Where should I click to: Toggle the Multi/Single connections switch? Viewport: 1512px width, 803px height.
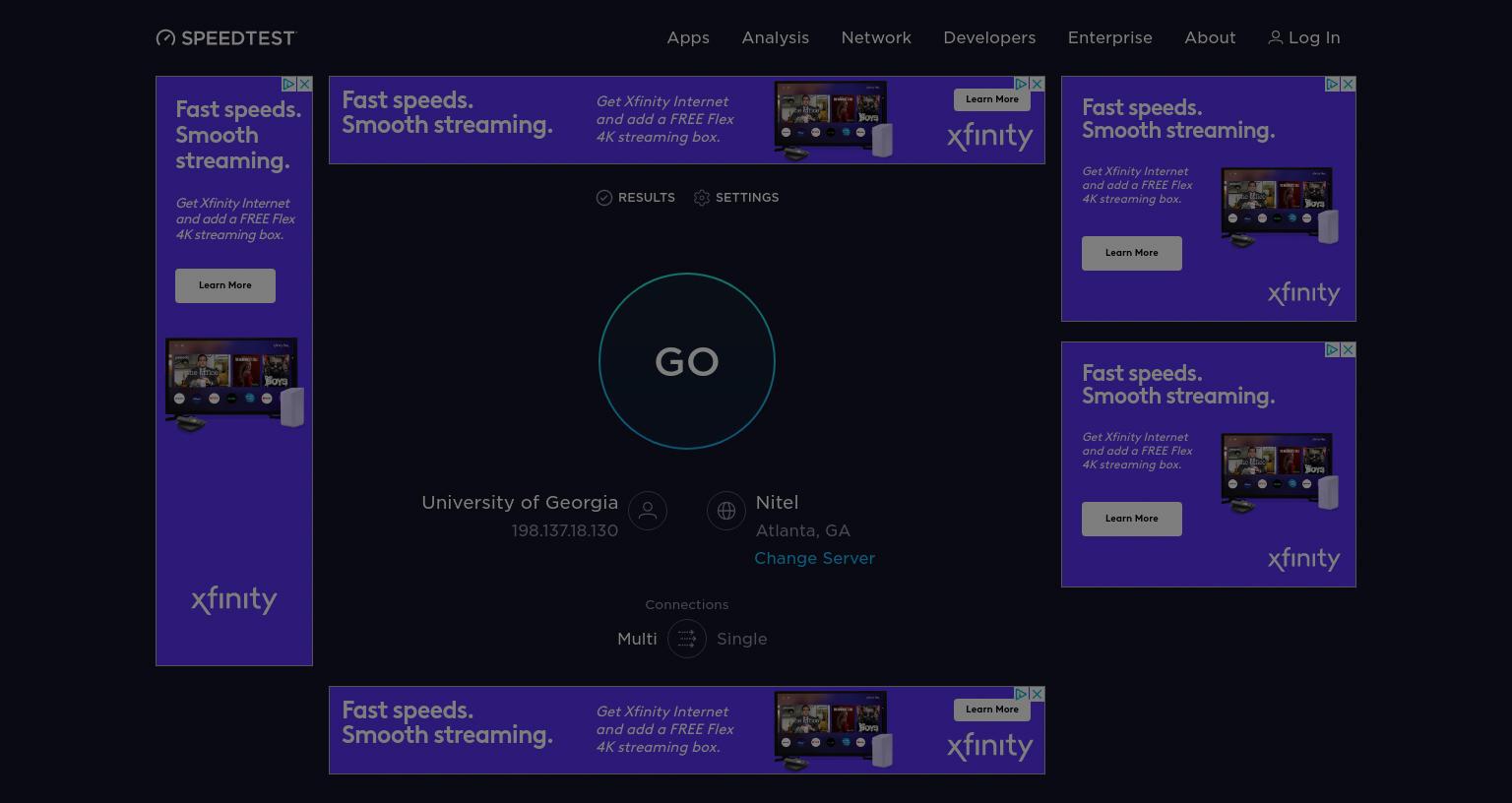tap(687, 639)
